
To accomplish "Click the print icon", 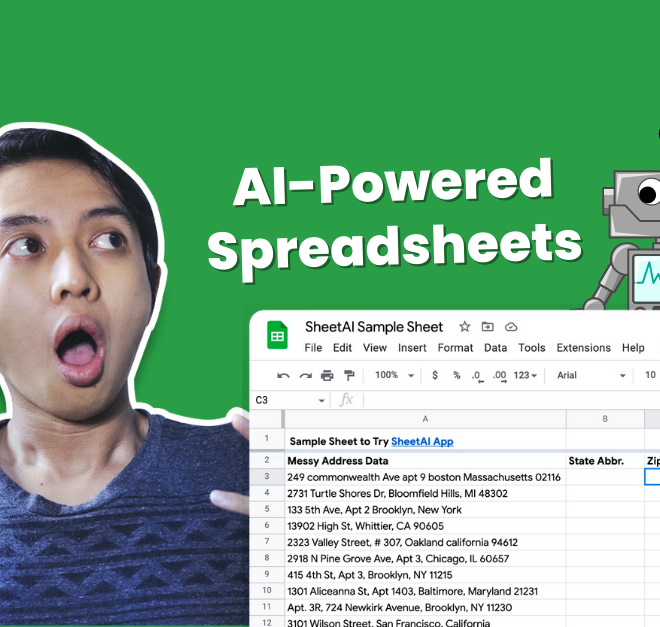I will point(327,376).
